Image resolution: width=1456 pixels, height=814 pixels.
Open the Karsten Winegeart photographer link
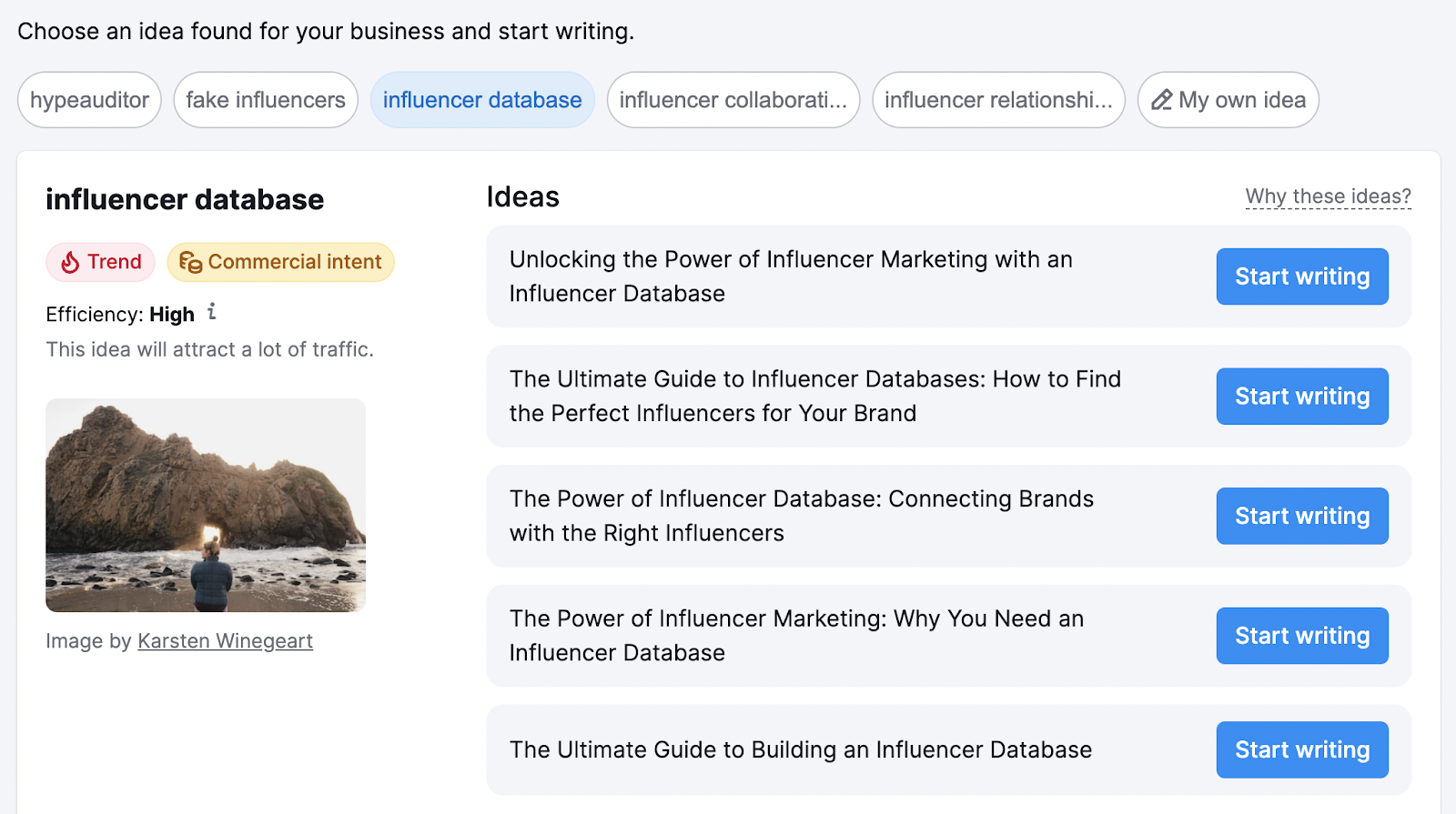pyautogui.click(x=225, y=641)
